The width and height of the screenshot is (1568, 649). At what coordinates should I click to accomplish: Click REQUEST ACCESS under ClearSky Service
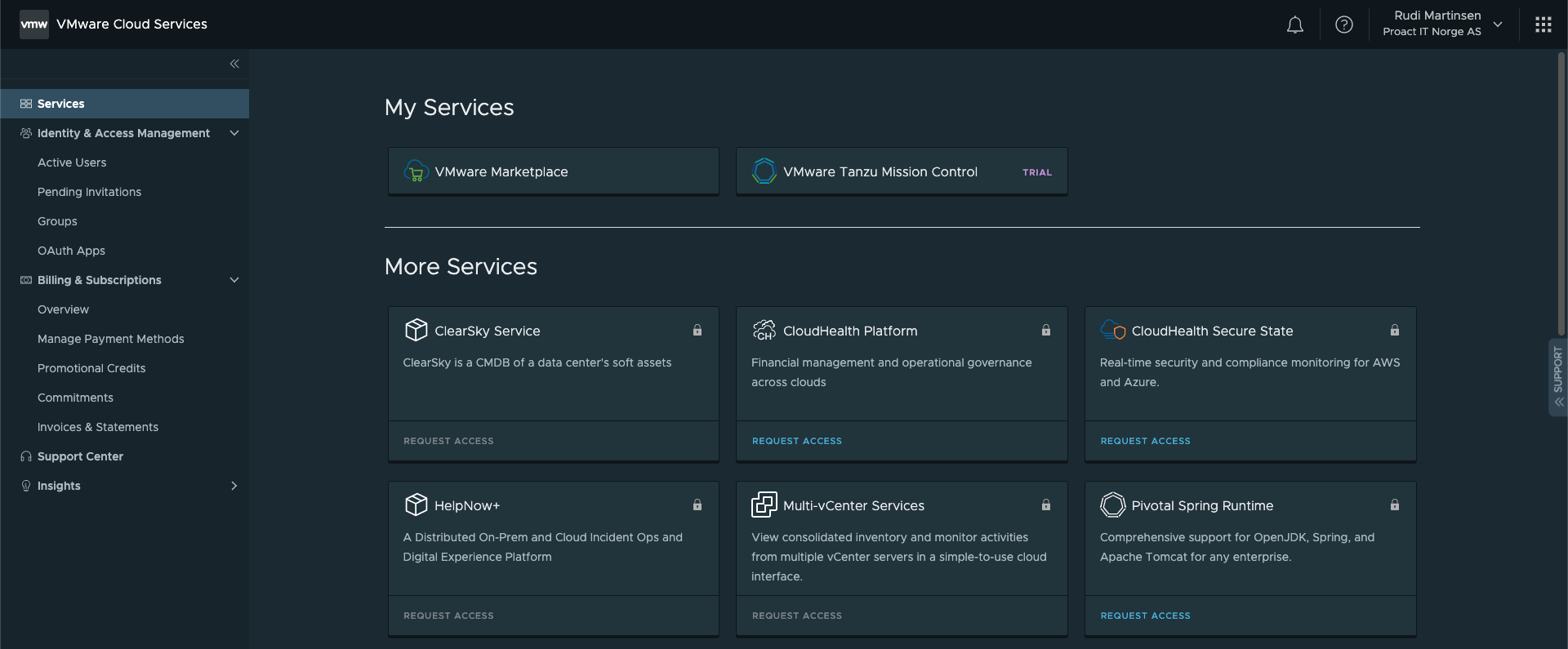click(448, 441)
